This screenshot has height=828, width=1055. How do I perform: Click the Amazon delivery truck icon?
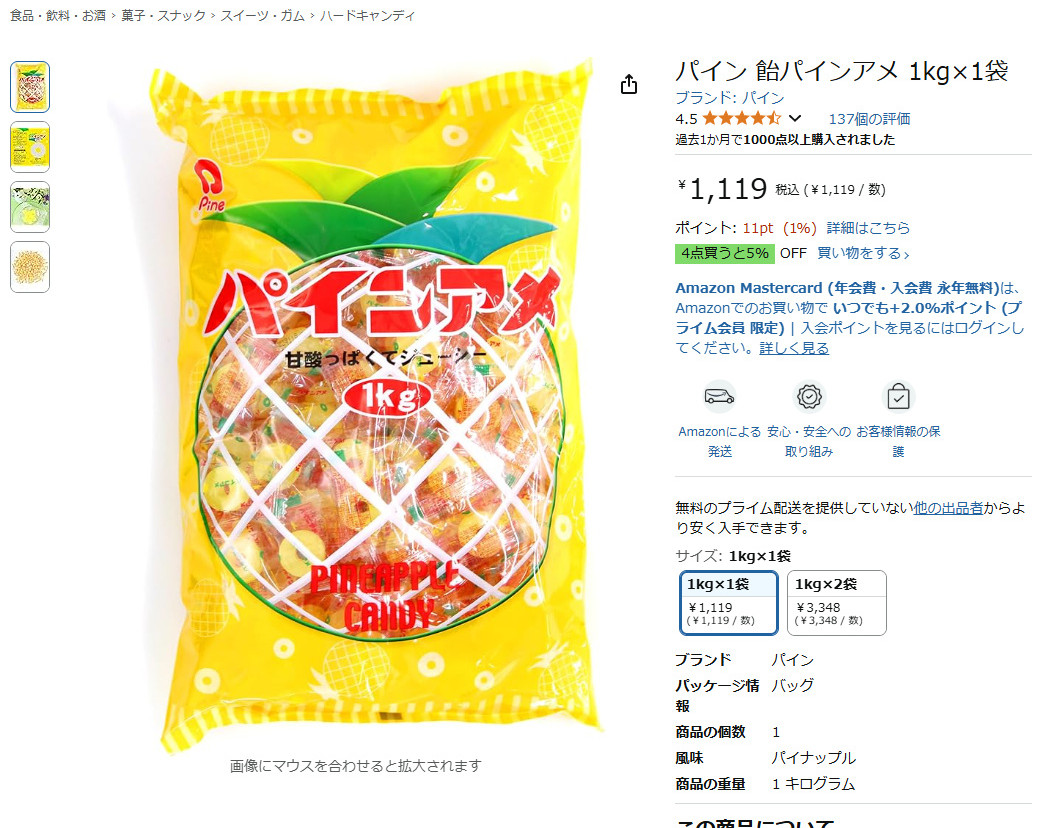[x=719, y=396]
